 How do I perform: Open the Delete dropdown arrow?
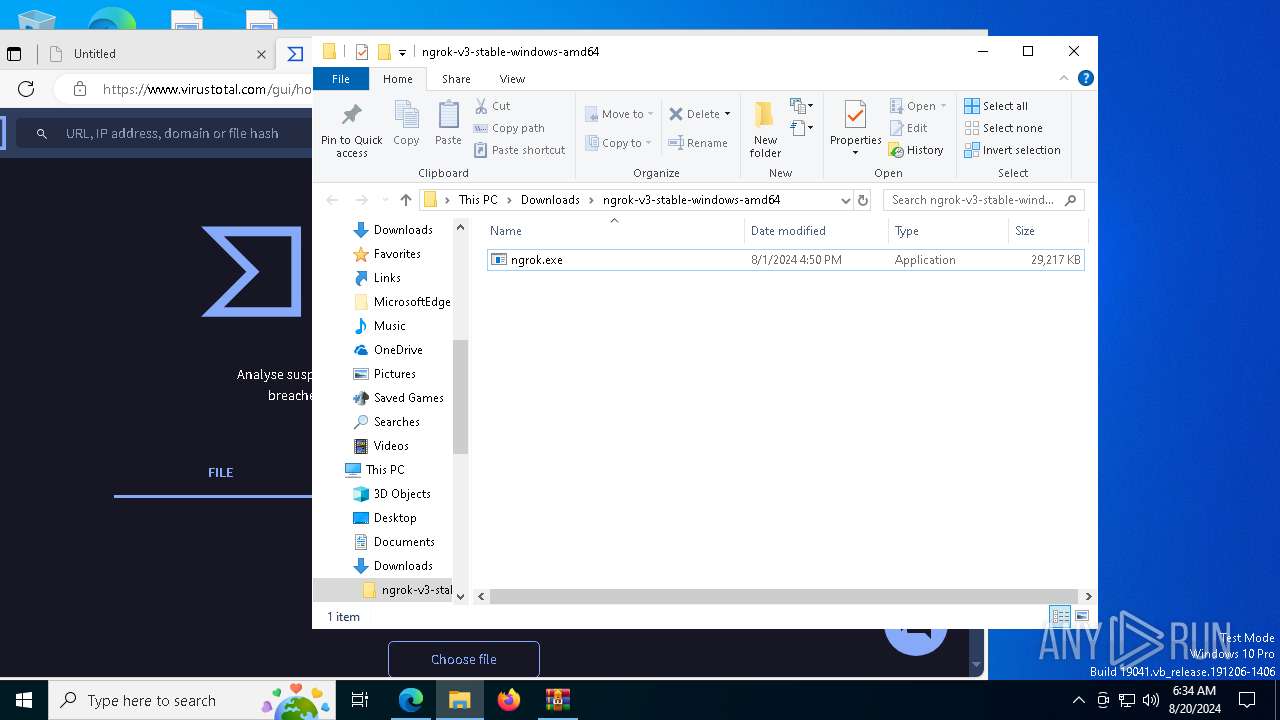coord(727,114)
